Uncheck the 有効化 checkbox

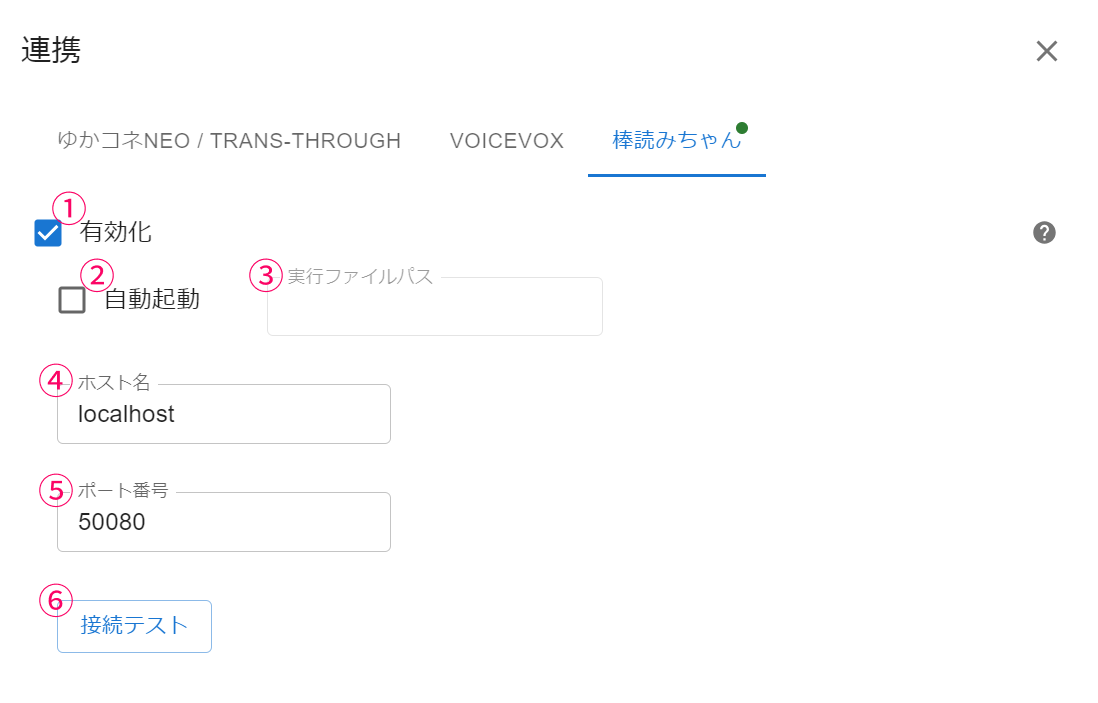click(x=48, y=233)
